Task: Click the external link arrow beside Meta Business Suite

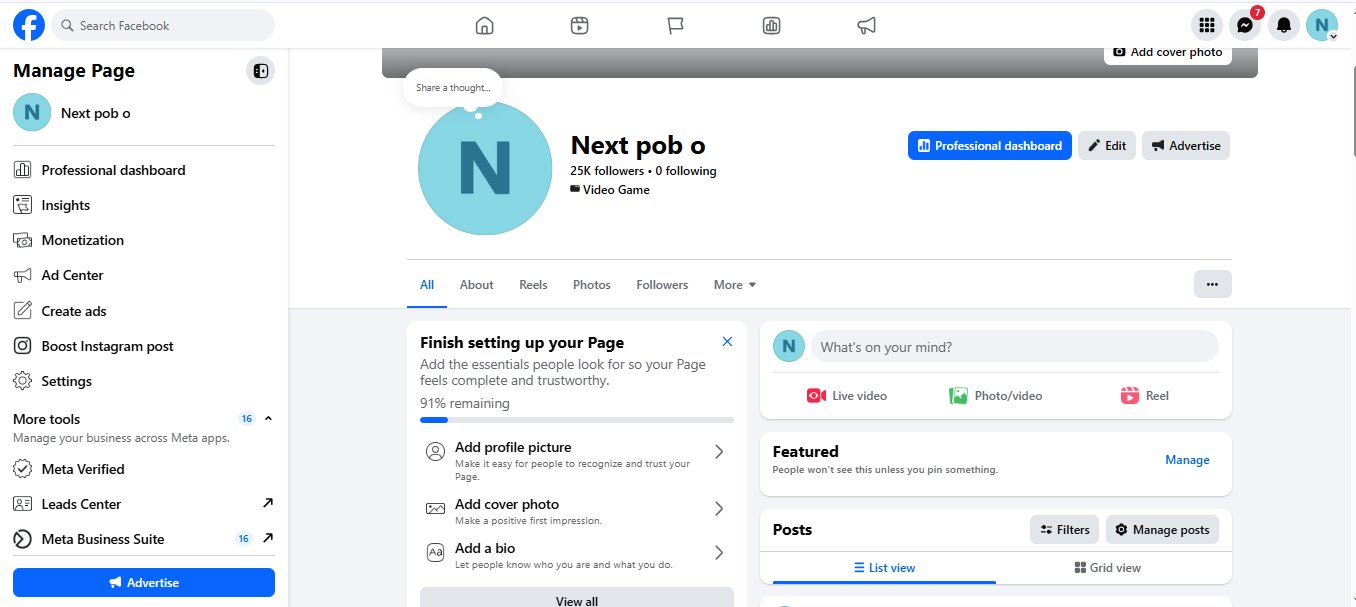Action: coord(267,538)
